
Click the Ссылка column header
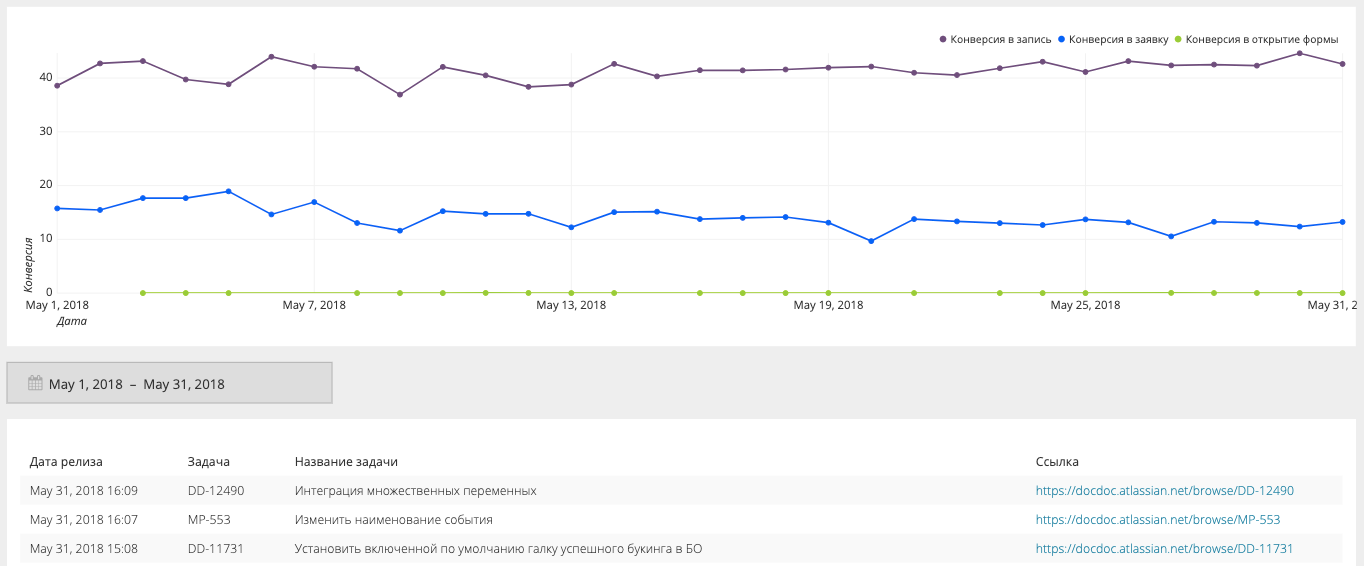tap(1057, 462)
